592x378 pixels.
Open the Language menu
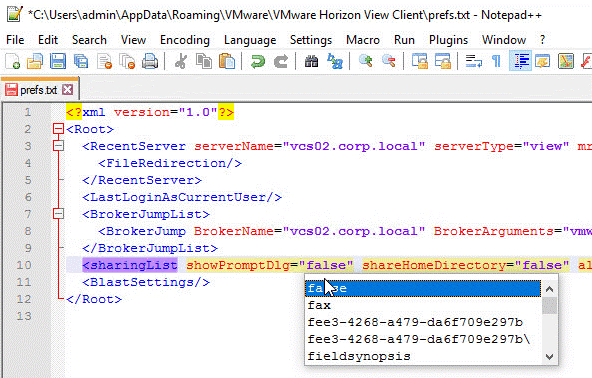click(x=250, y=40)
